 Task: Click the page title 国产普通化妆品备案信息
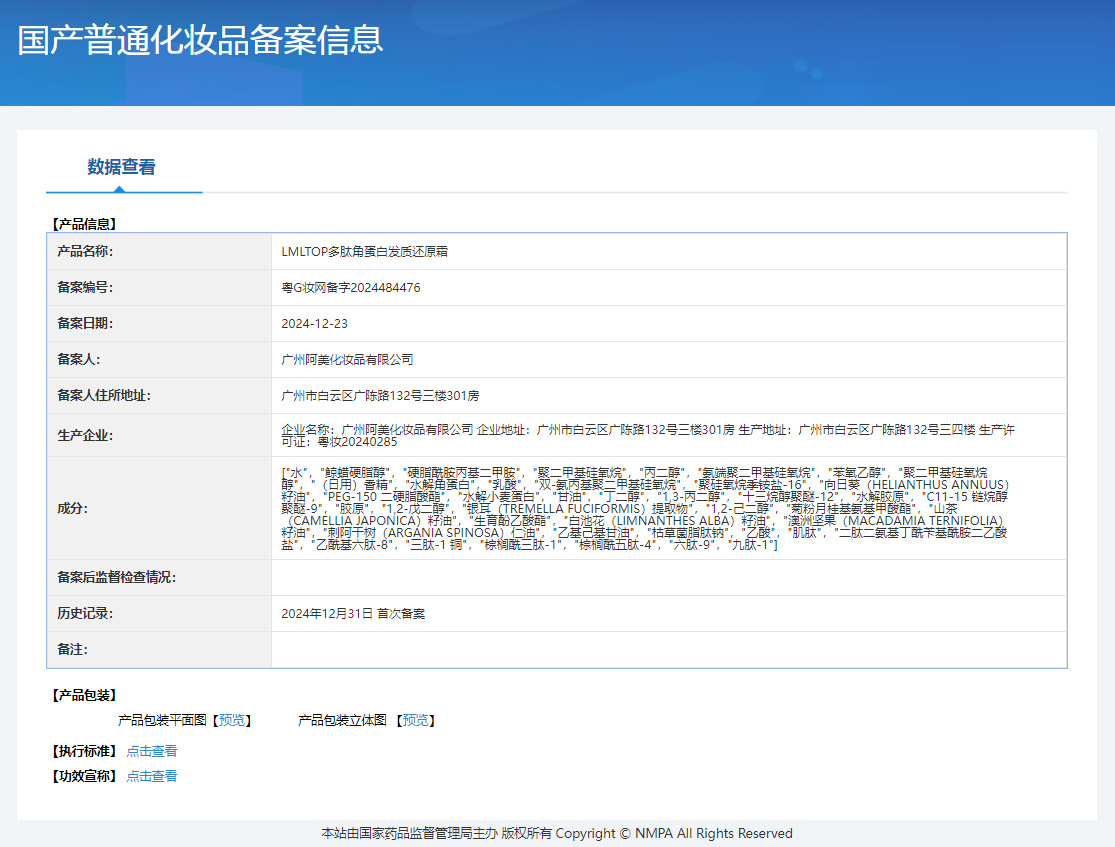tap(200, 40)
